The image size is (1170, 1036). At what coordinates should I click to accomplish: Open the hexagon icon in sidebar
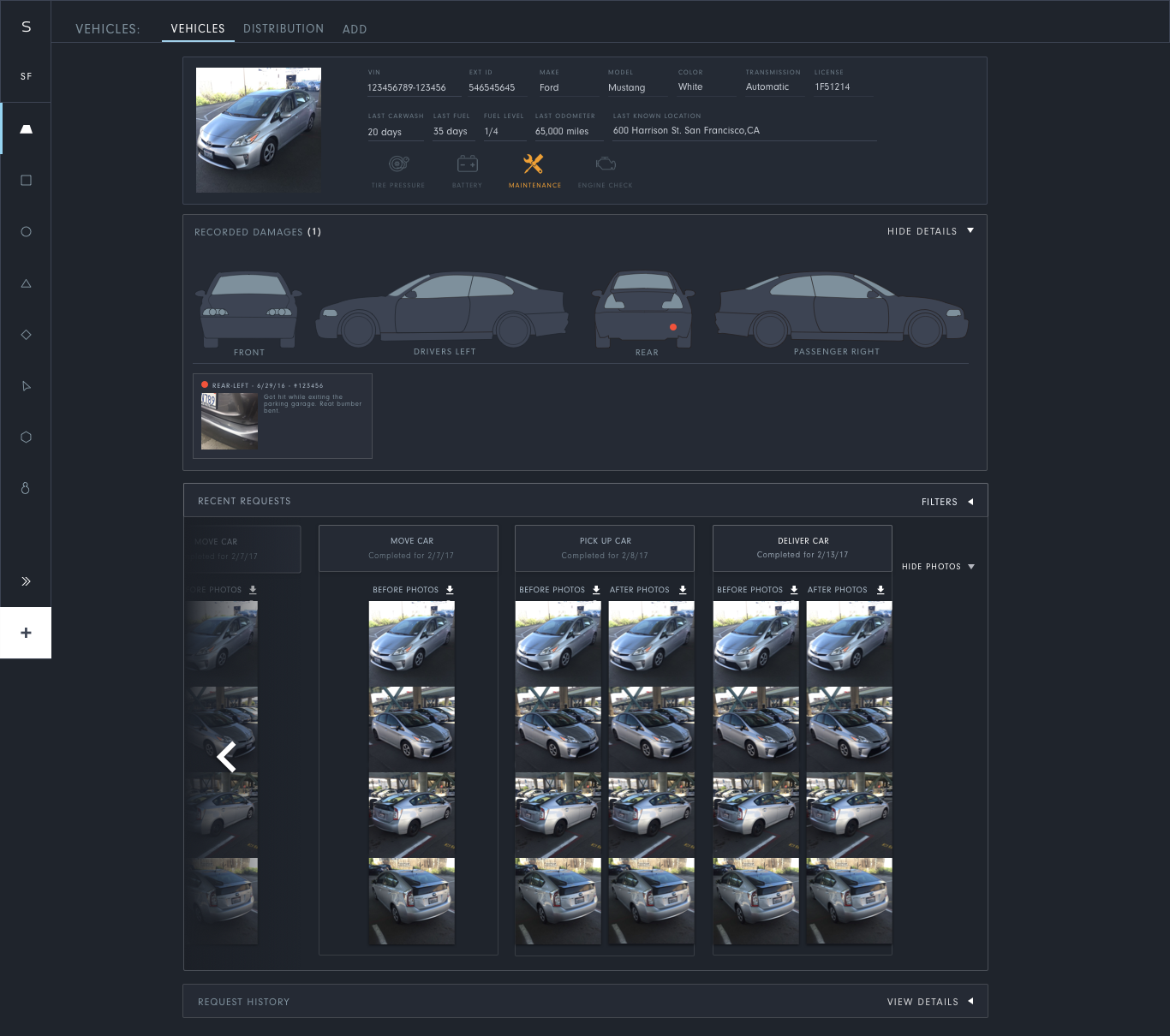tap(26, 437)
